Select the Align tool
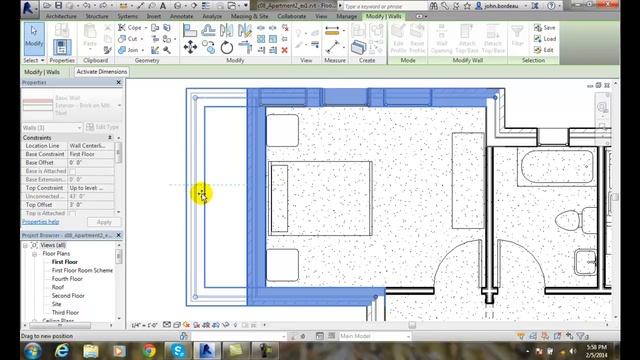This screenshot has height=360, width=640. coord(190,31)
